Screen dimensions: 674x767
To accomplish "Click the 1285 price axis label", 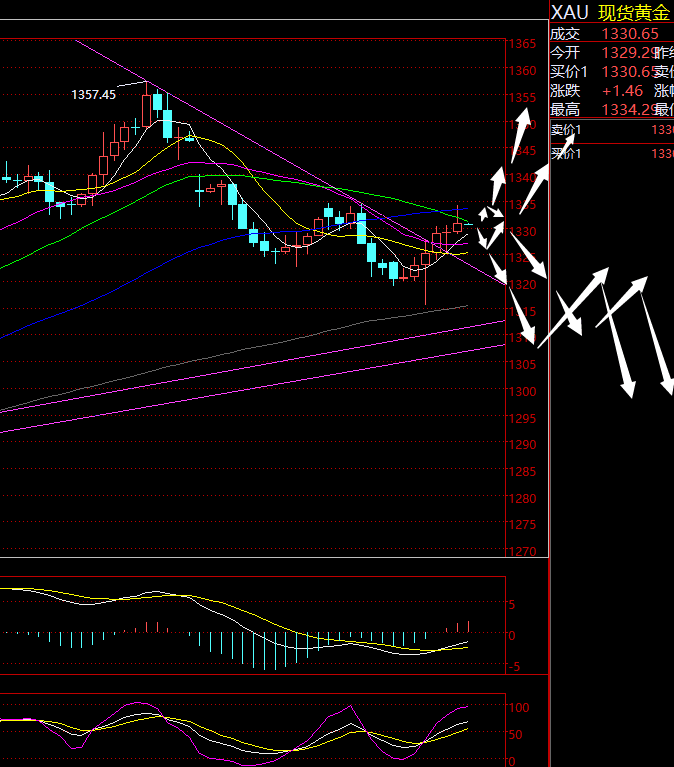I will [x=522, y=472].
